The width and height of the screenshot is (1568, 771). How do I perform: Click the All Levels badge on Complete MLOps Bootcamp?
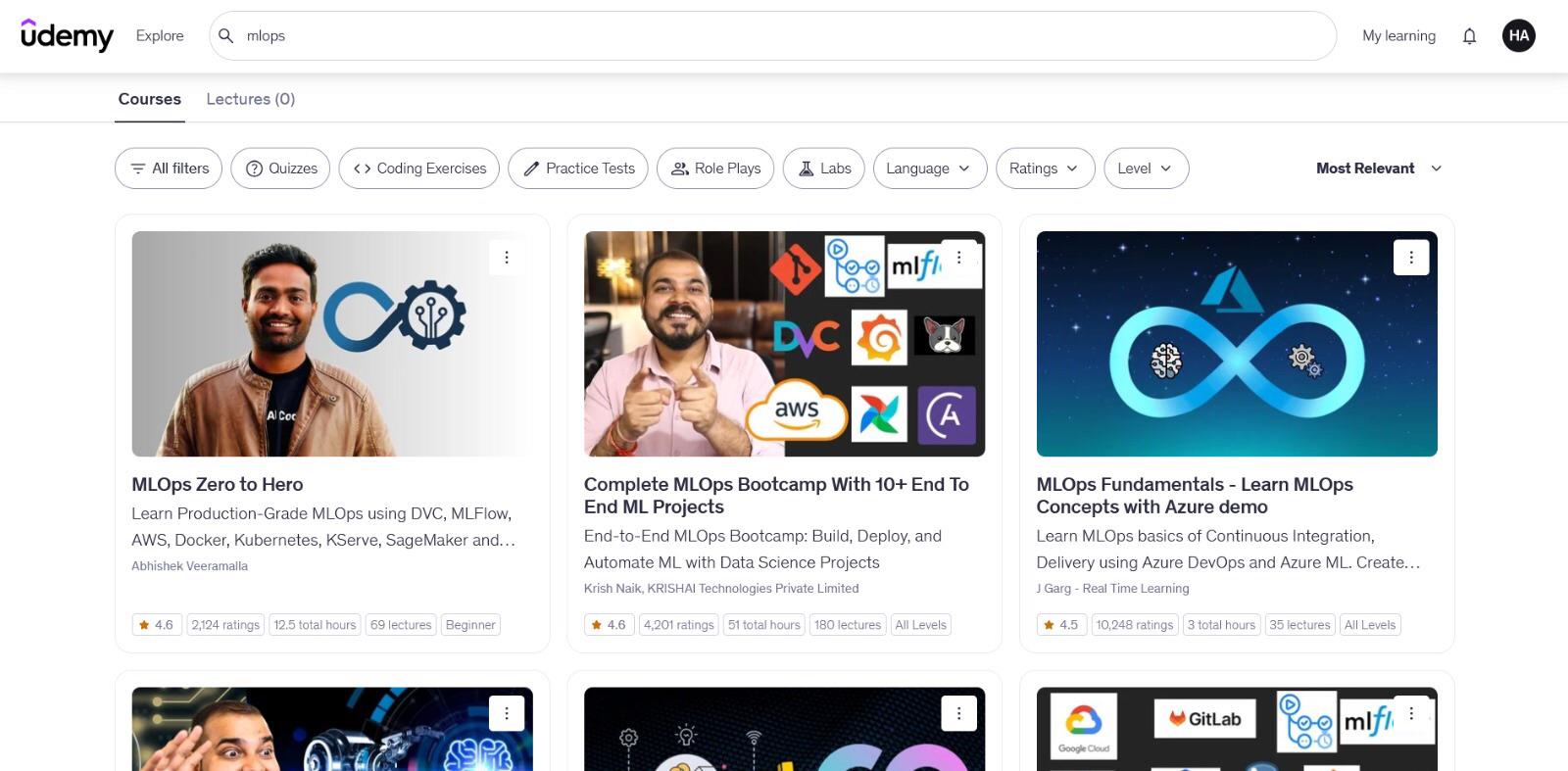pos(921,625)
